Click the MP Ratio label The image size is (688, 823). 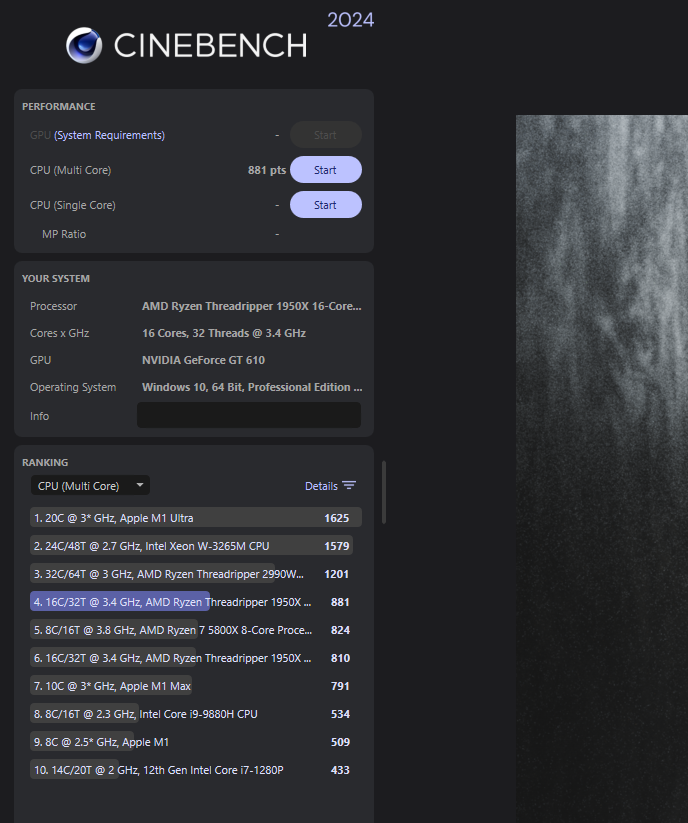(64, 234)
